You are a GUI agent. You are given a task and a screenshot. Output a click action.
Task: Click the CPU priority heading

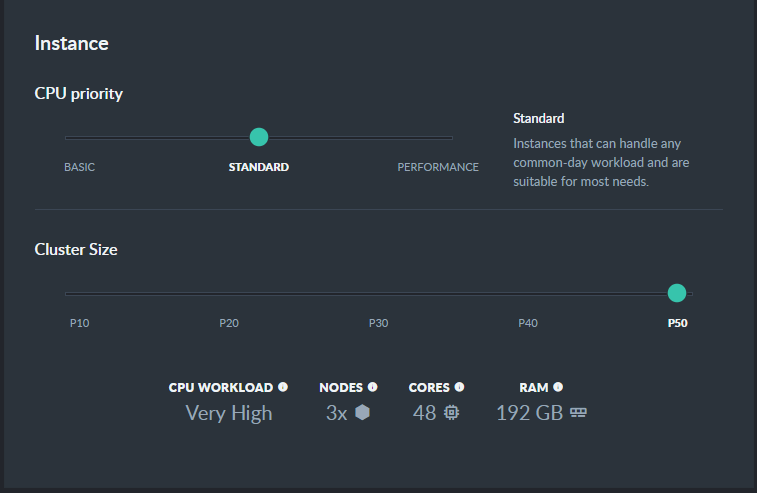(x=79, y=94)
